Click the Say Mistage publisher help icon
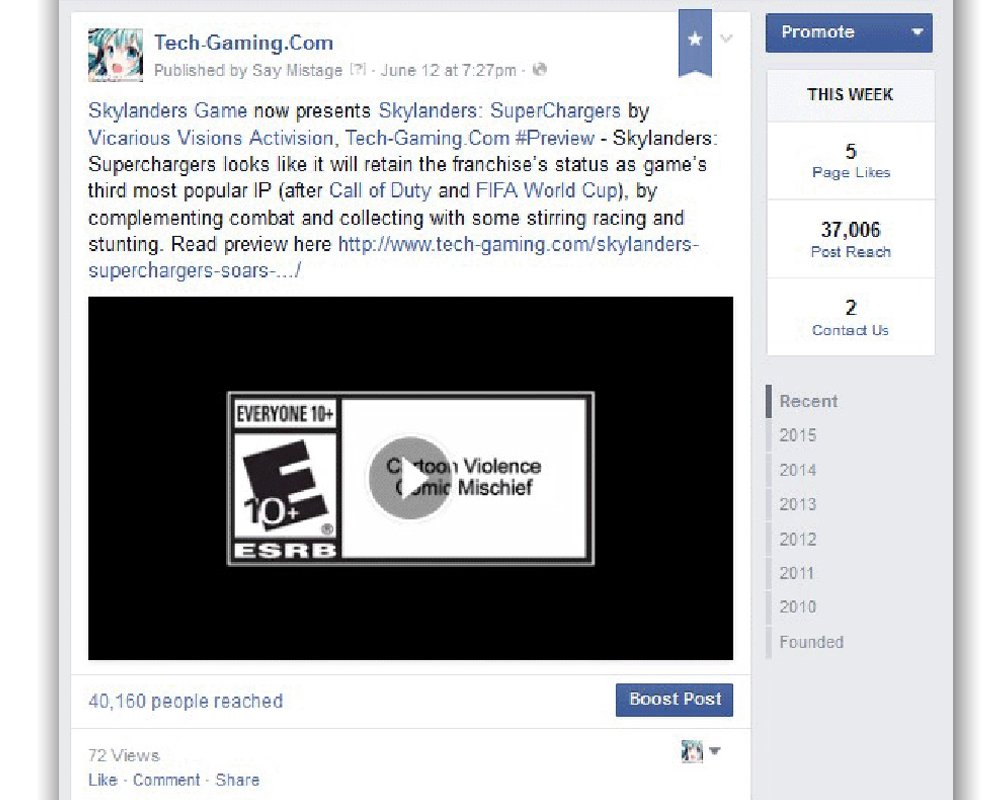Viewport: 1000px width, 800px height. pos(357,70)
